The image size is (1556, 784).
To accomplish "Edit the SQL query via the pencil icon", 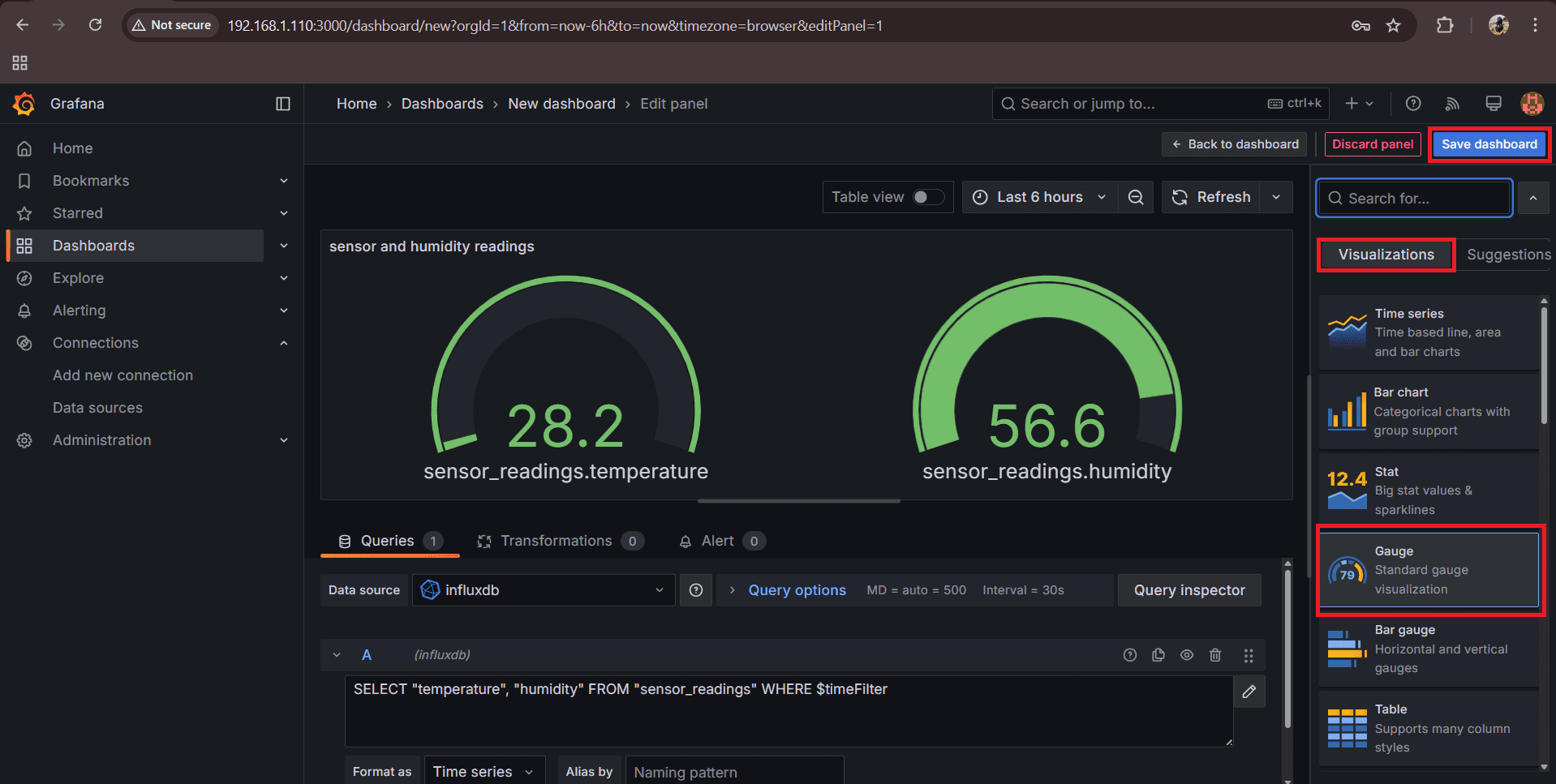I will pyautogui.click(x=1249, y=691).
